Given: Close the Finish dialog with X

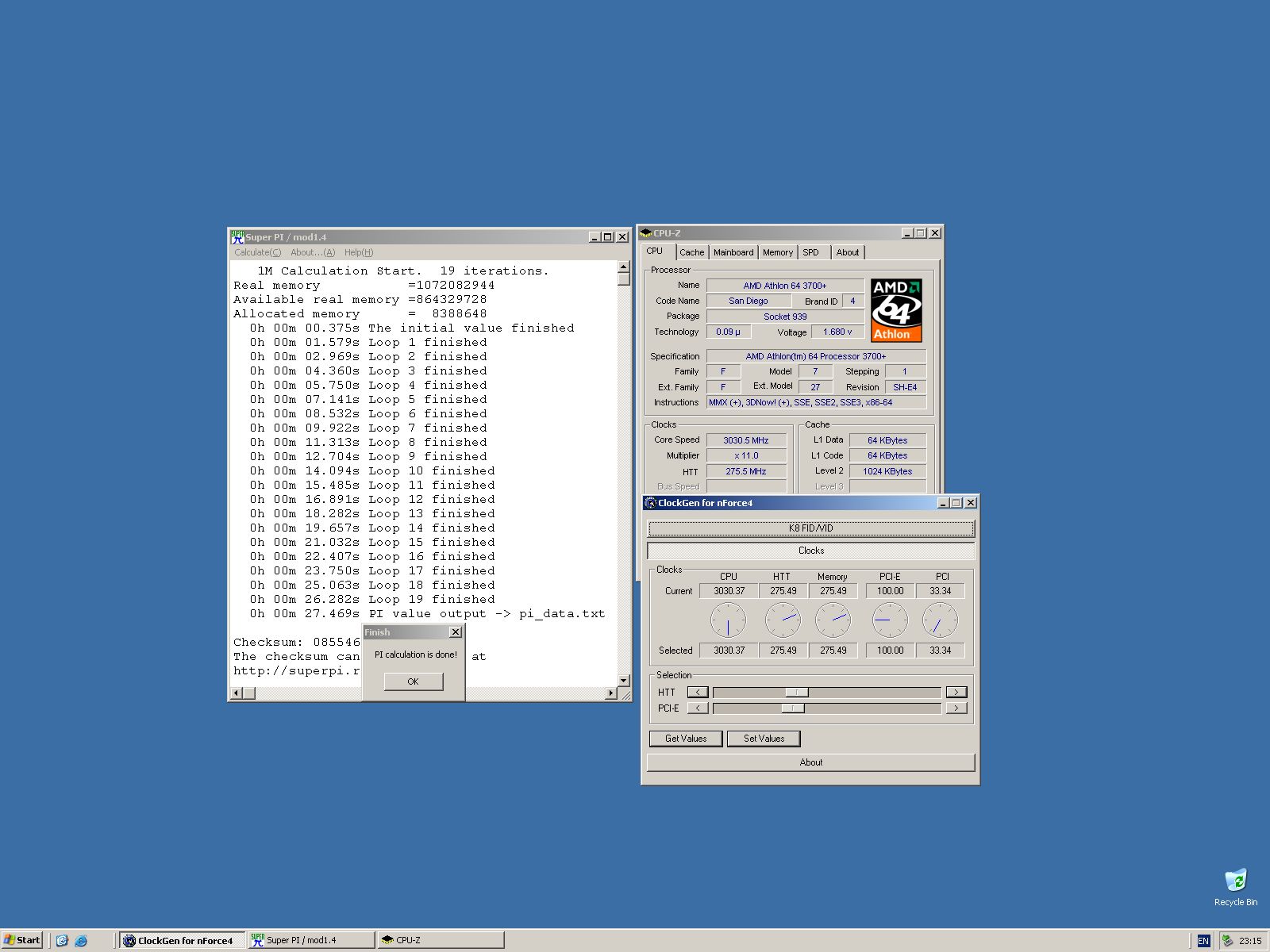Looking at the screenshot, I should click(455, 632).
